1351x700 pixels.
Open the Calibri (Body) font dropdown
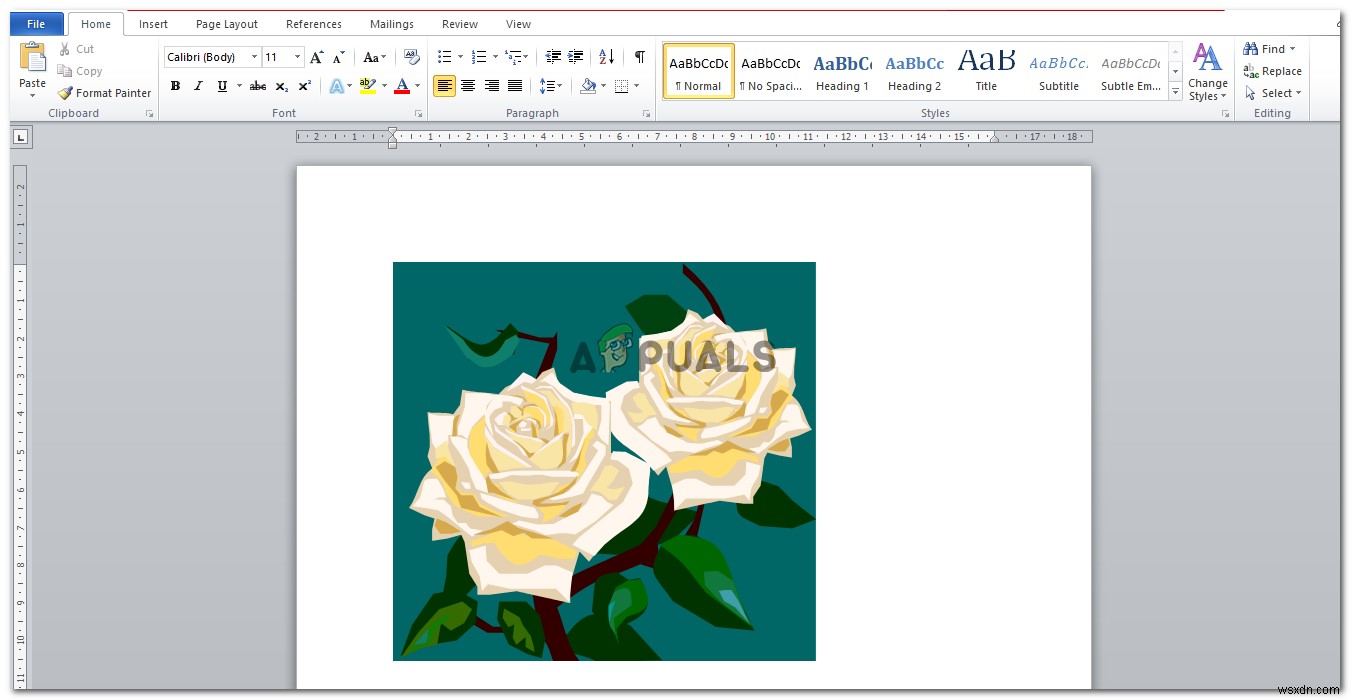tap(255, 57)
